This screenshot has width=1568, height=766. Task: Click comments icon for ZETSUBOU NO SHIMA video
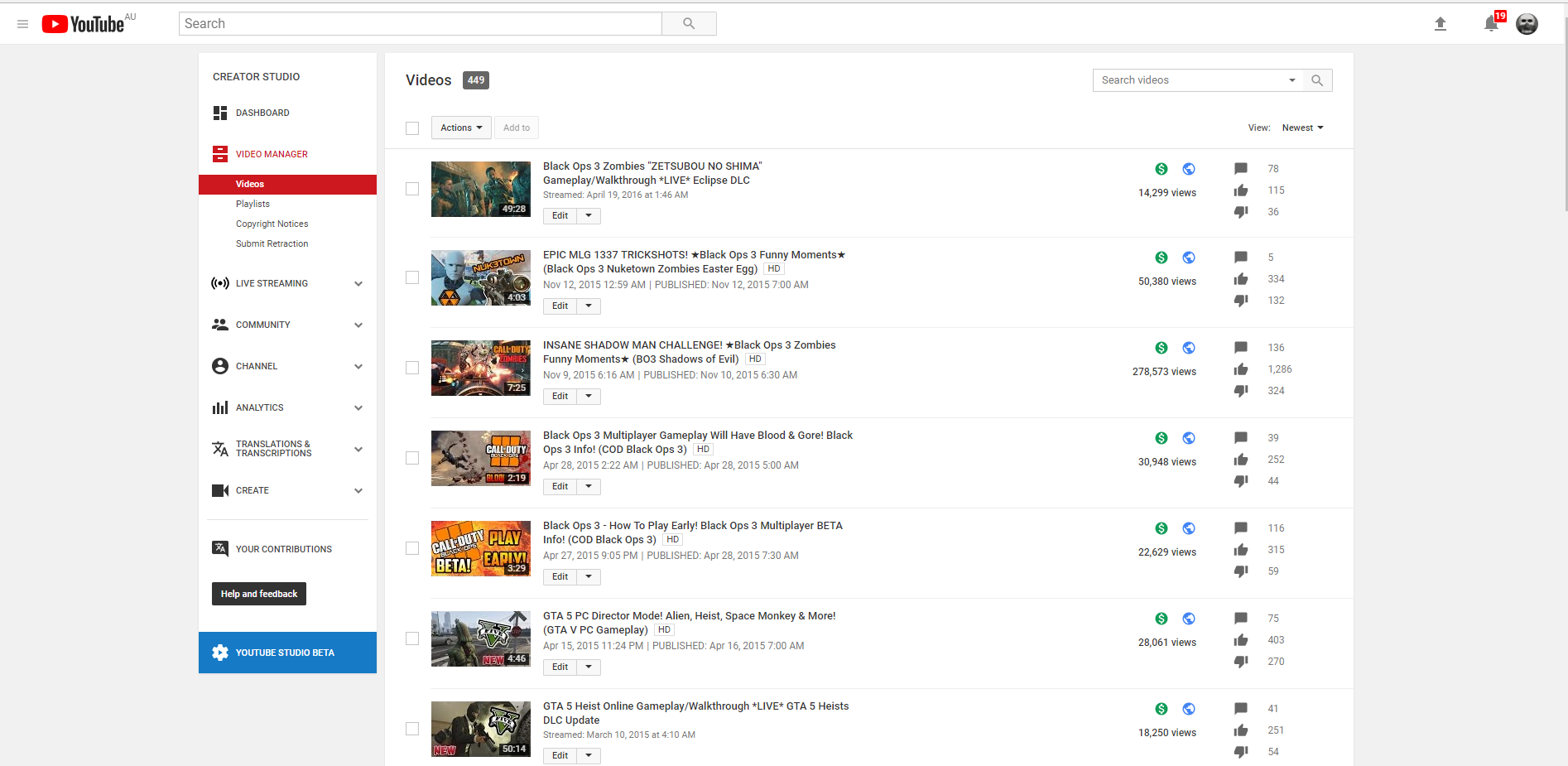1241,169
